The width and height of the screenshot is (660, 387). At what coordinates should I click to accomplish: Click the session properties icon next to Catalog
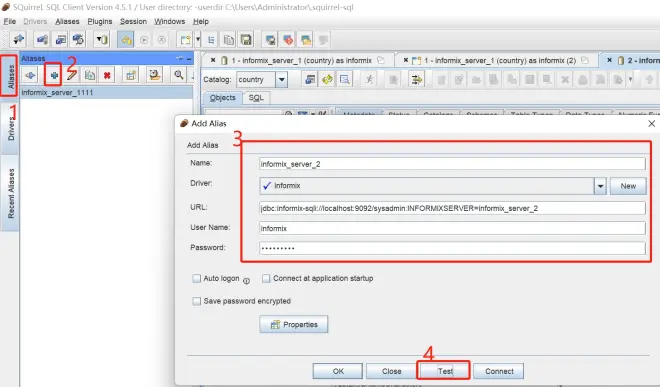coord(310,79)
